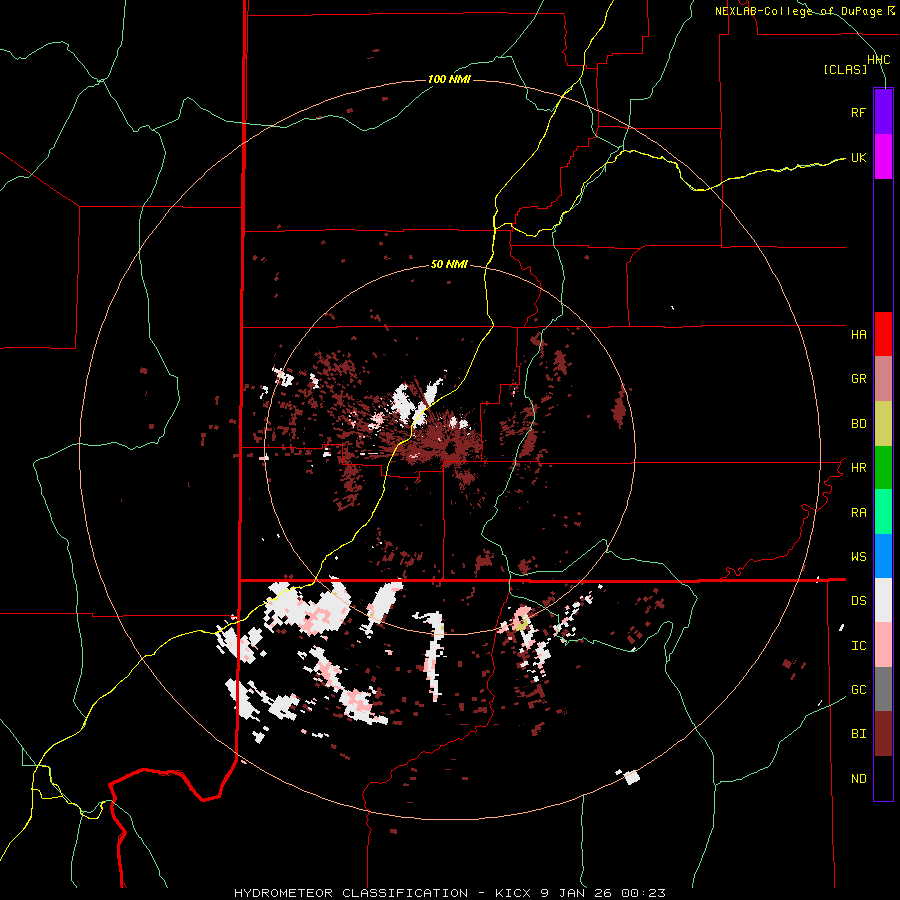
Task: Select the GR graupel color swatch
Action: (x=883, y=379)
